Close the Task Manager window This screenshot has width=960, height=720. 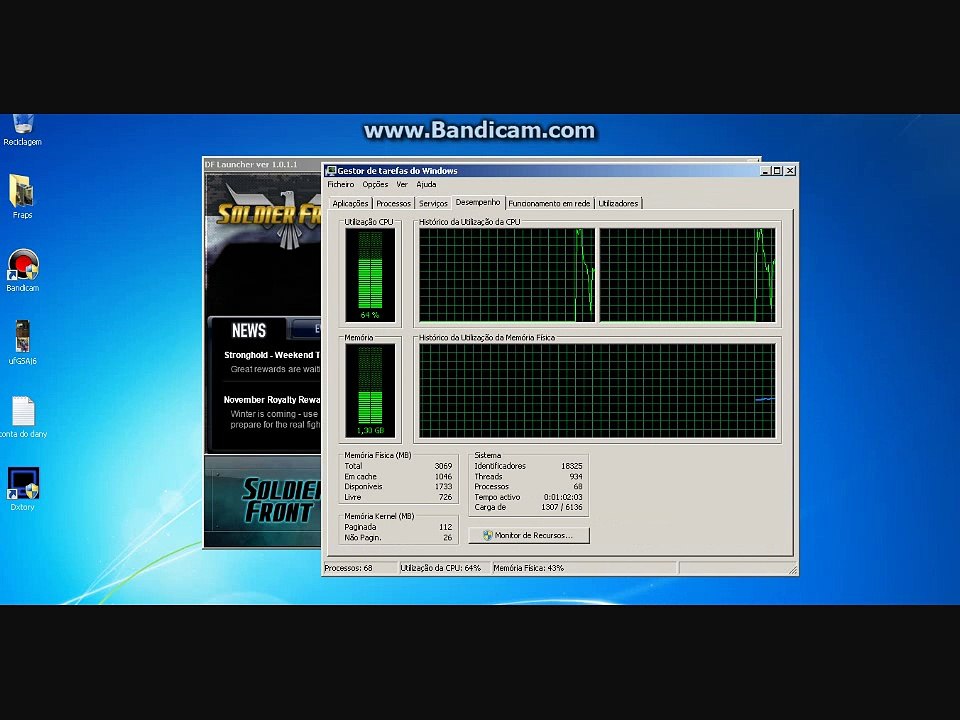[790, 171]
